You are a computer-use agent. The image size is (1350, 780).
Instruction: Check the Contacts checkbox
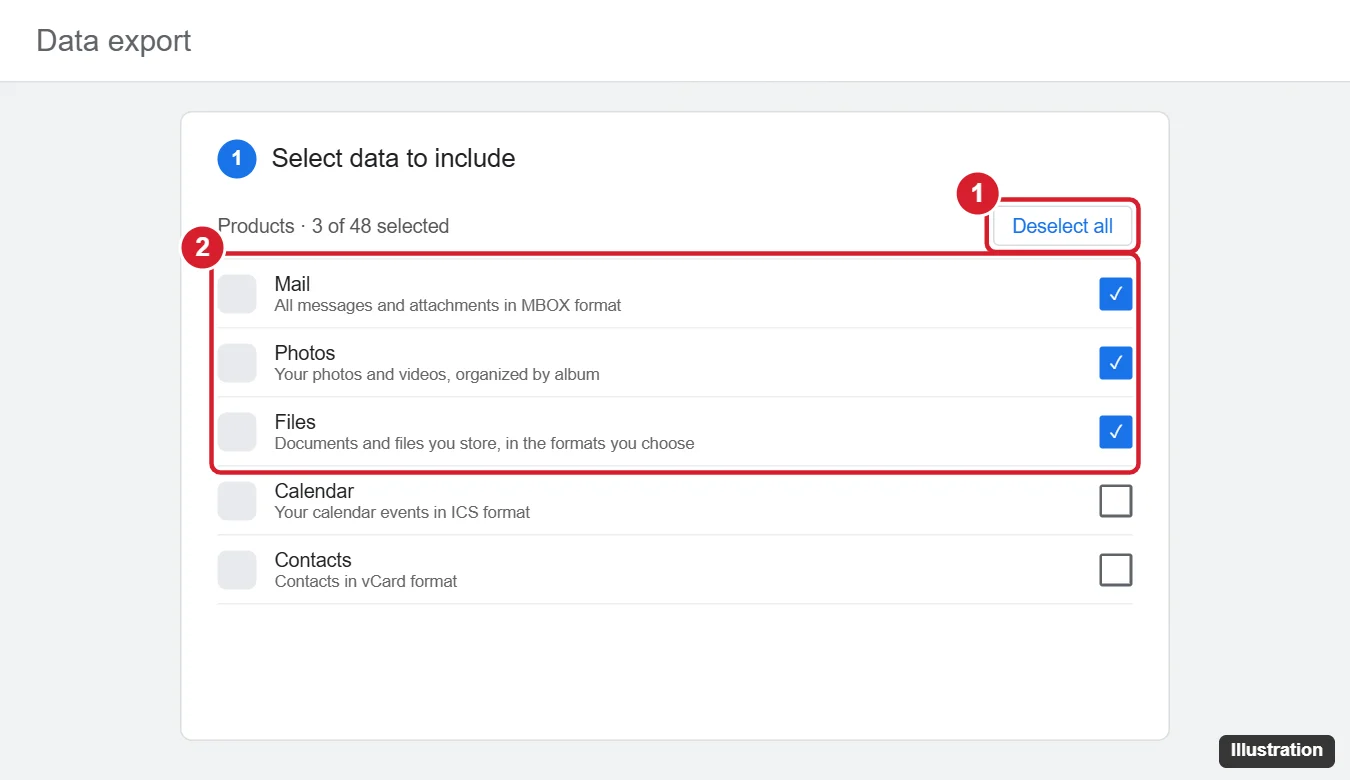[1116, 570]
